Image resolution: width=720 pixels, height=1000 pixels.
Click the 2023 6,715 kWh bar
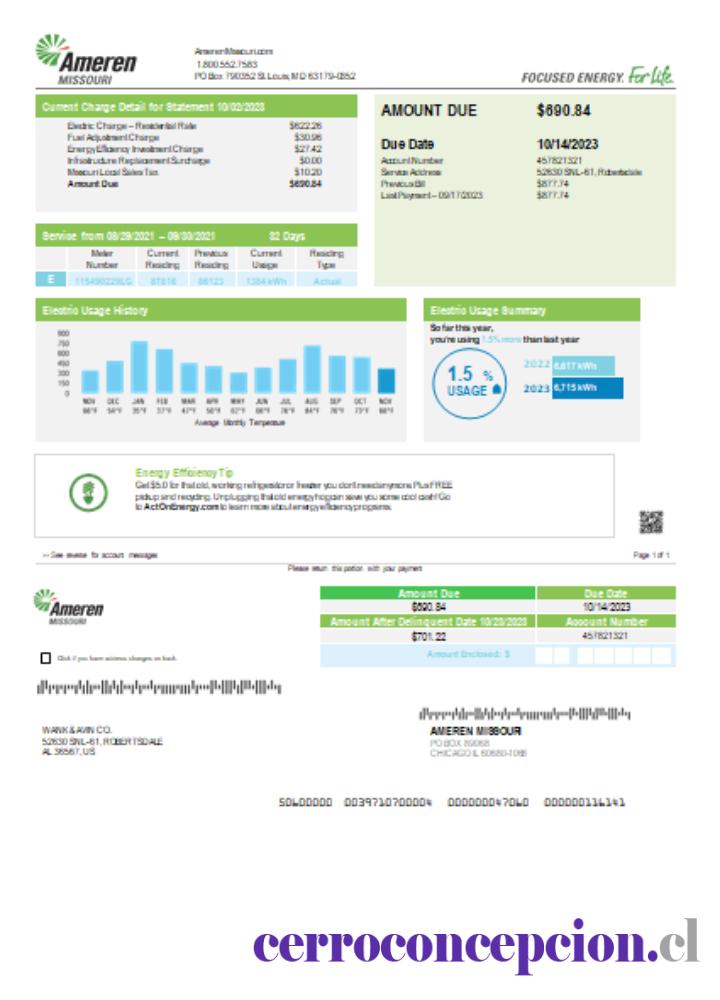click(587, 388)
